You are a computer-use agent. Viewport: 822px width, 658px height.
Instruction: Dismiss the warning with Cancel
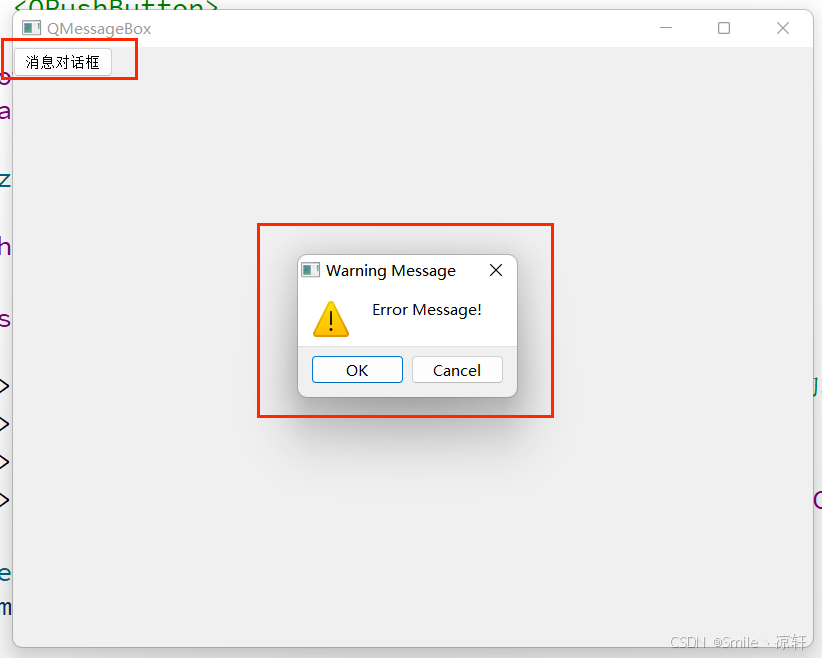(x=457, y=370)
